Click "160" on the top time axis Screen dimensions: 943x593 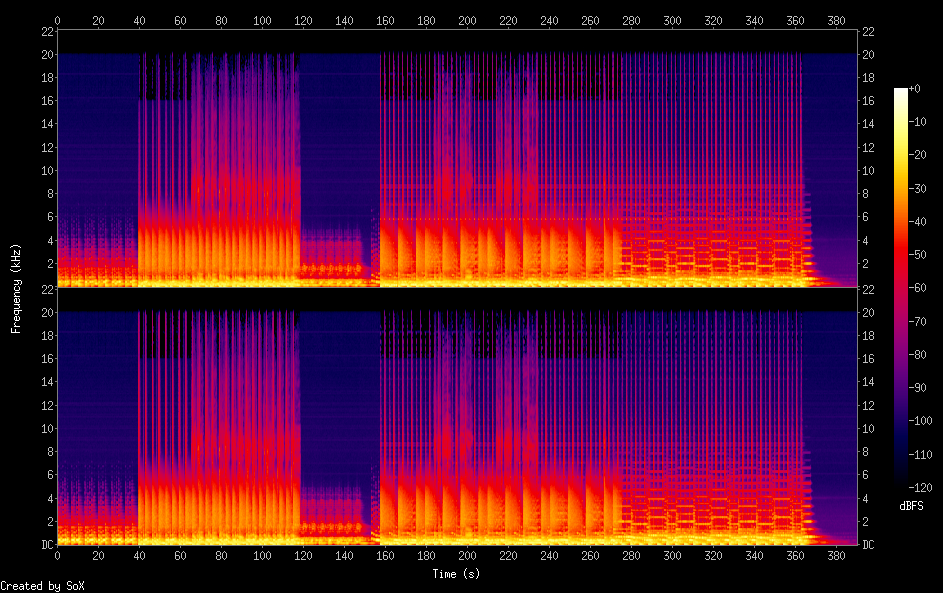385,20
